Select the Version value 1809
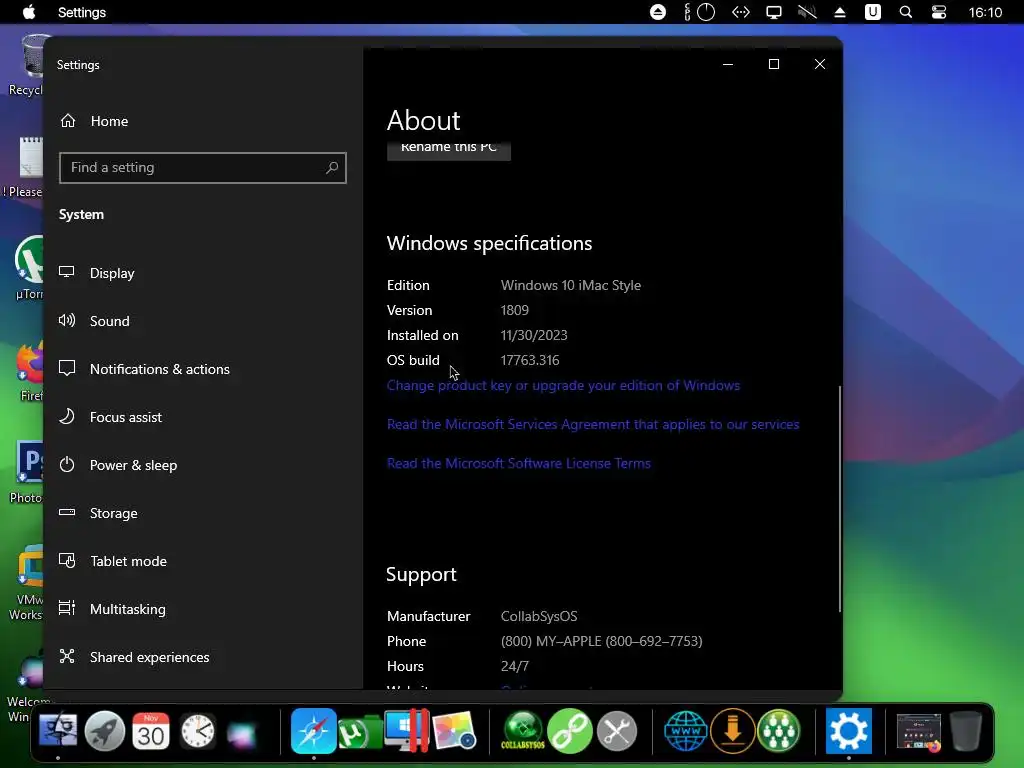 coord(515,310)
